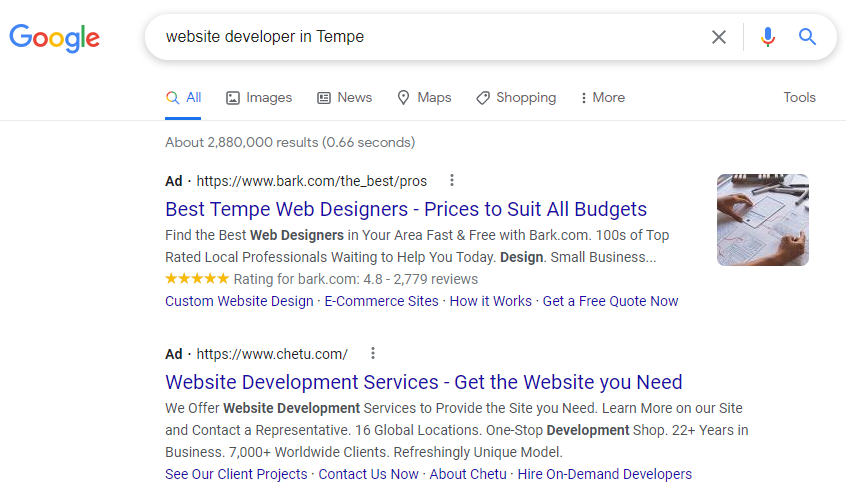Start voice search with the microphone icon
The image size is (846, 495).
768,37
